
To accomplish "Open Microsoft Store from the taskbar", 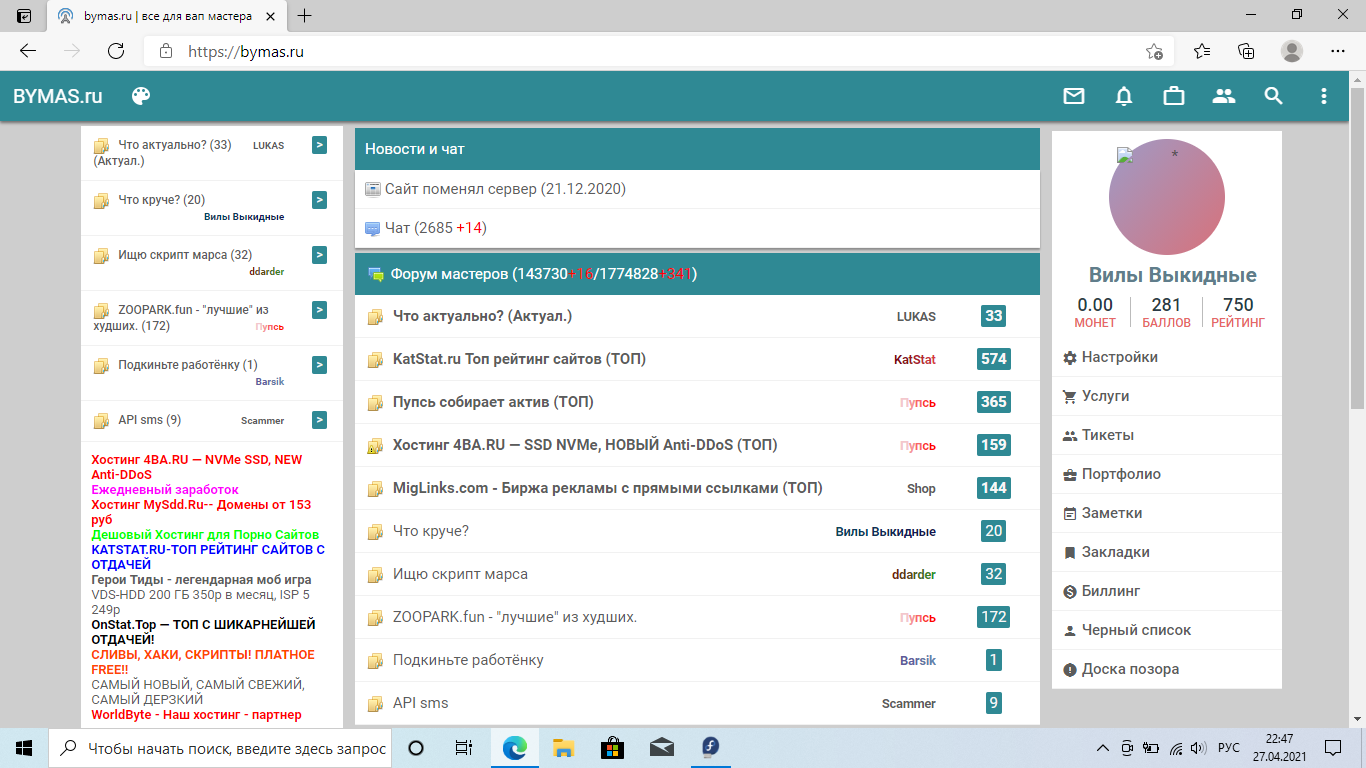I will click(x=612, y=747).
